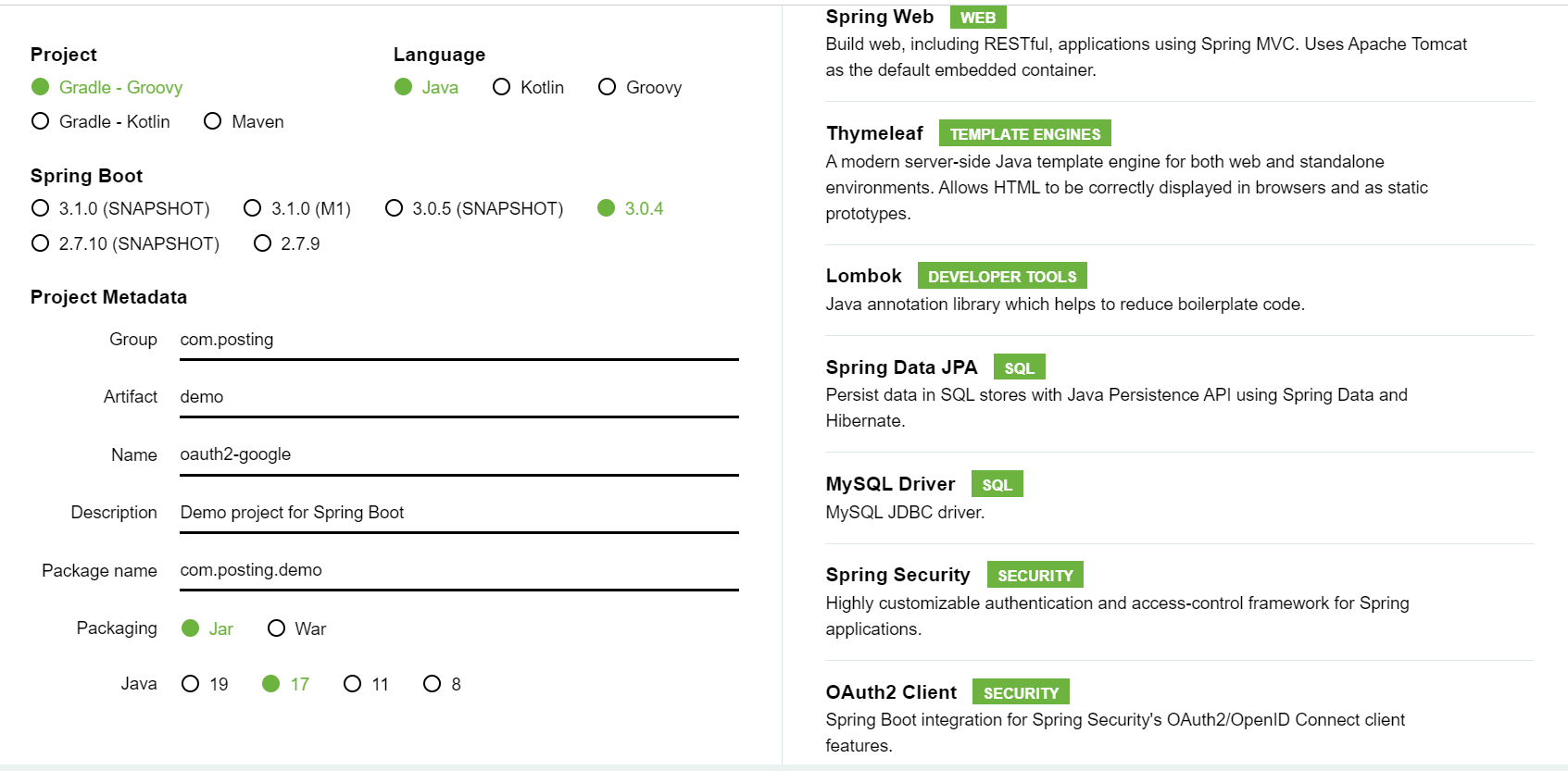Edit the Artifact field demo
This screenshot has width=1568, height=771.
[x=459, y=397]
